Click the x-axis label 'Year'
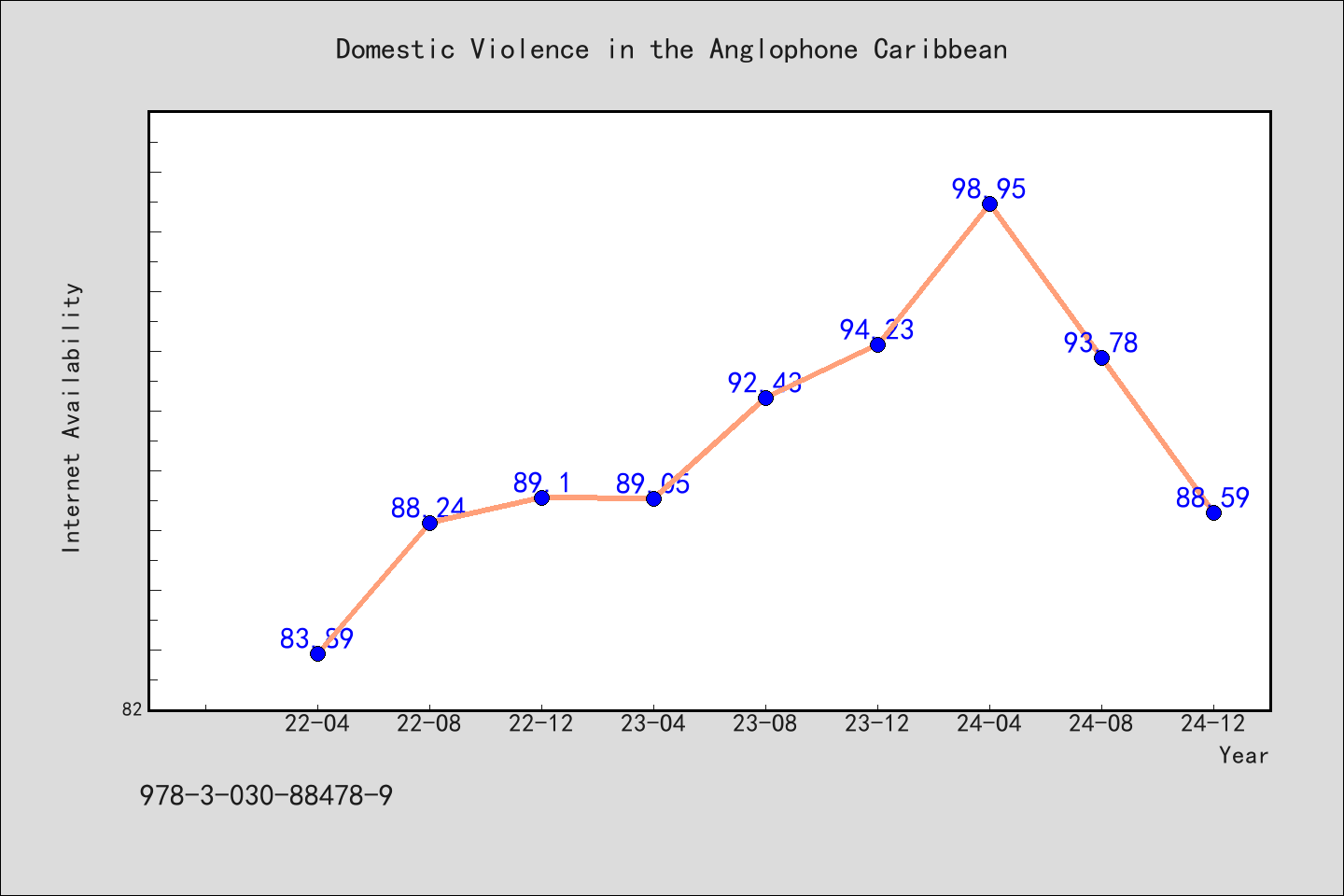Image resolution: width=1344 pixels, height=896 pixels. pos(1243,755)
